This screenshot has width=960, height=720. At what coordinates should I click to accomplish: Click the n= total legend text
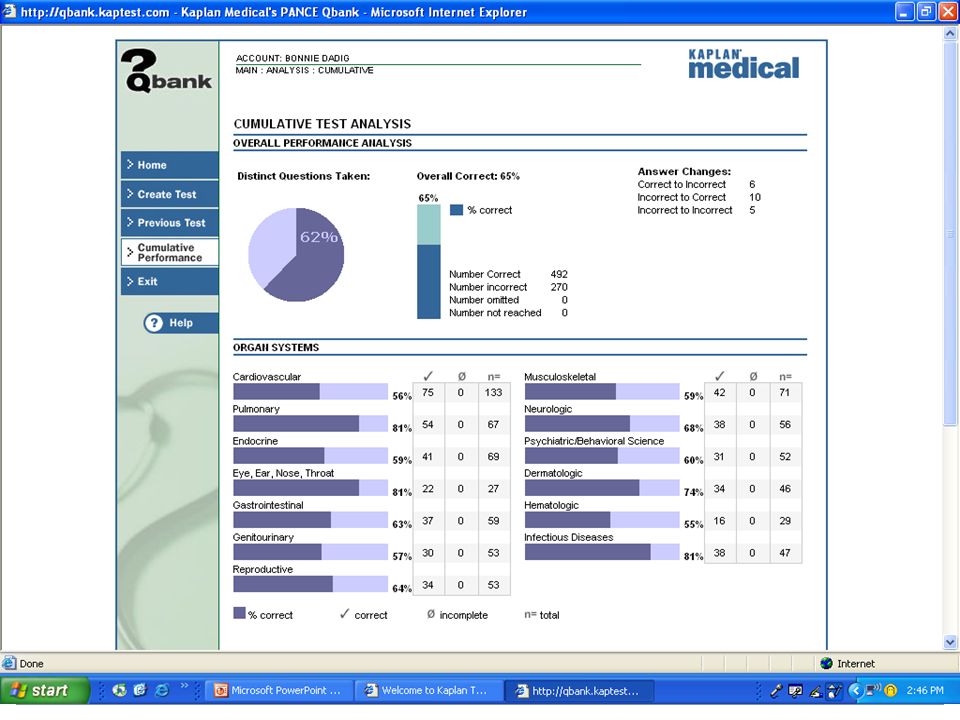[542, 615]
